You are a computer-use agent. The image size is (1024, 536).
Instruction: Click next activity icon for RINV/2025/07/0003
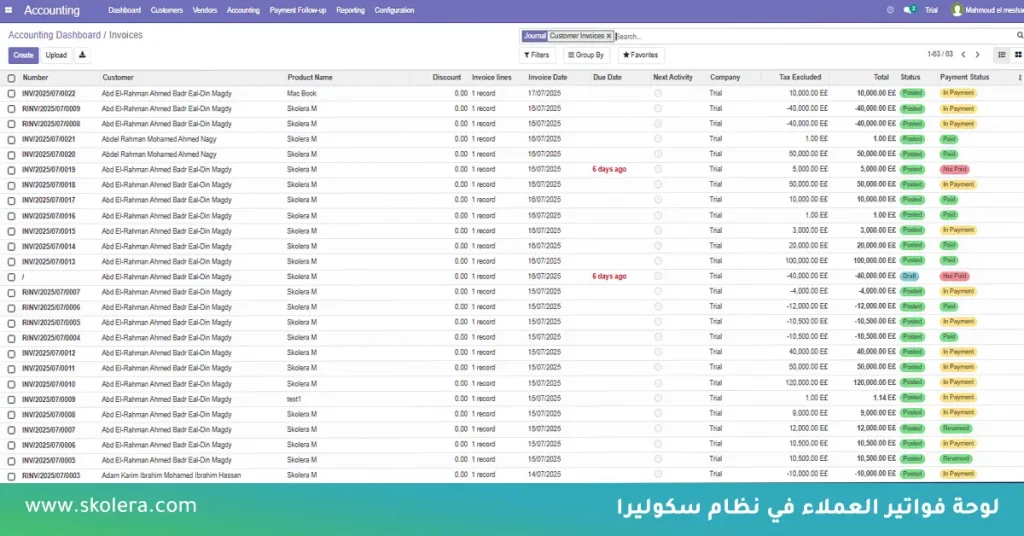tap(658, 475)
